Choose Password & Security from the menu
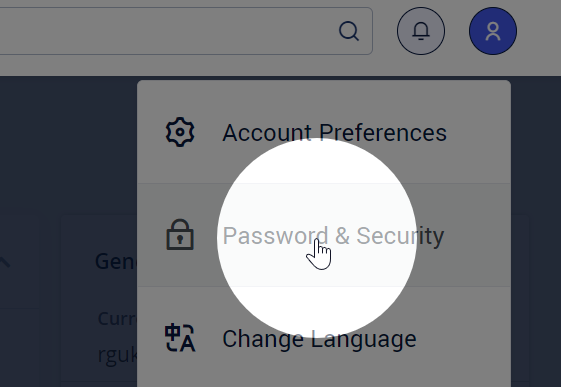Screen dimensions: 561x387 324,235
